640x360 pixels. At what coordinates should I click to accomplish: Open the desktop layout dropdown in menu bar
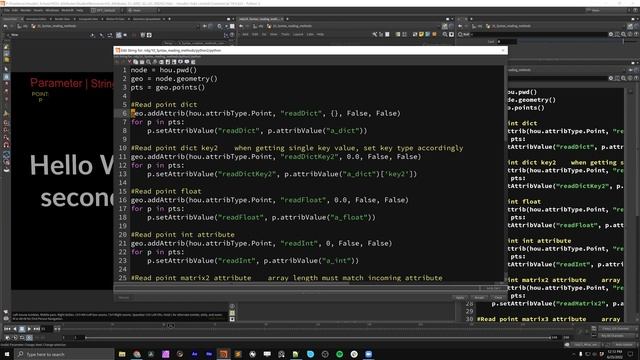point(106,10)
